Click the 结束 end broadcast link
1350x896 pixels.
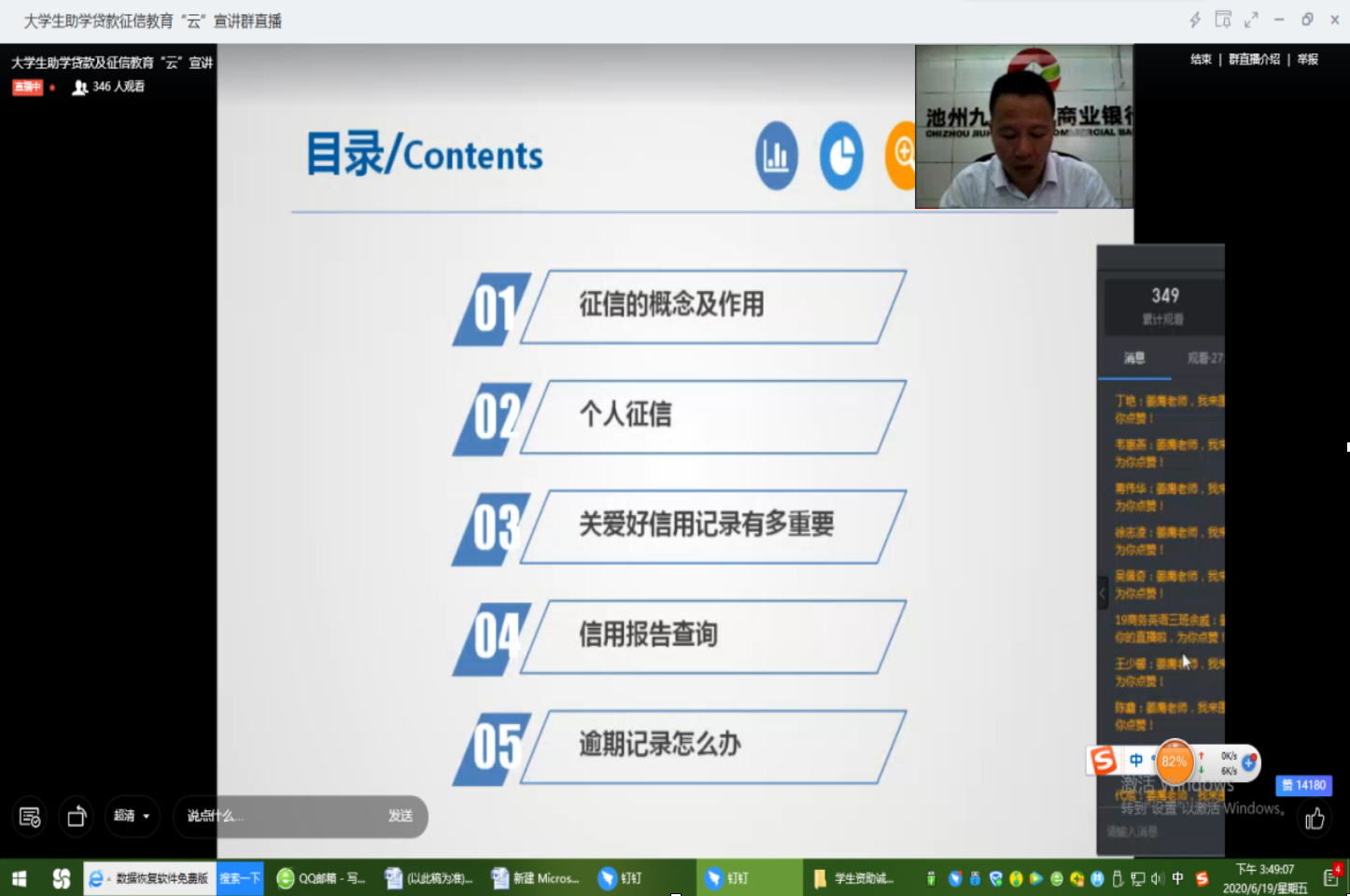[x=1201, y=60]
